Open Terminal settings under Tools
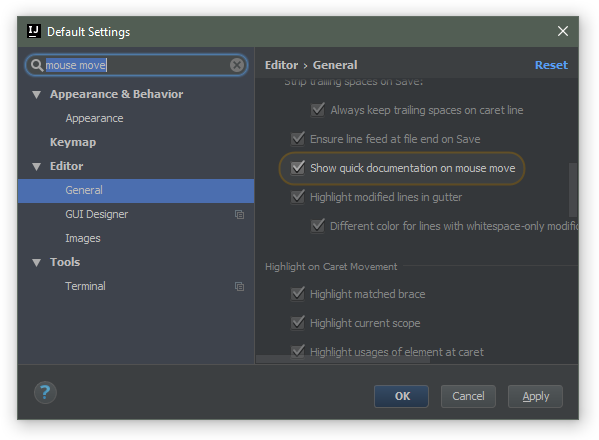Viewport: 599px width, 440px height. [85, 286]
